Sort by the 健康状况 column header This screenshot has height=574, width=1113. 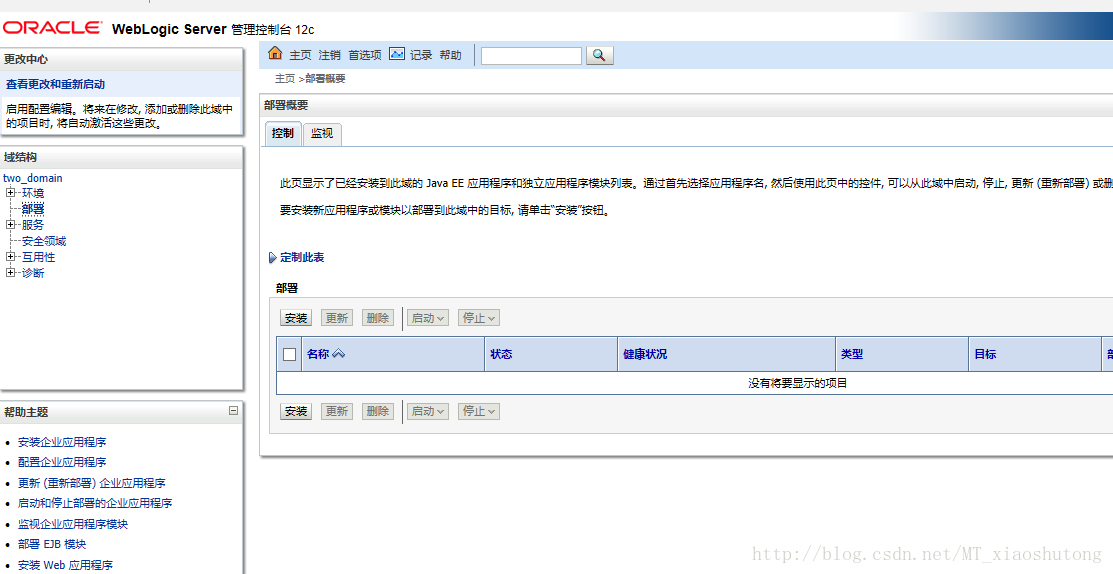(x=645, y=354)
